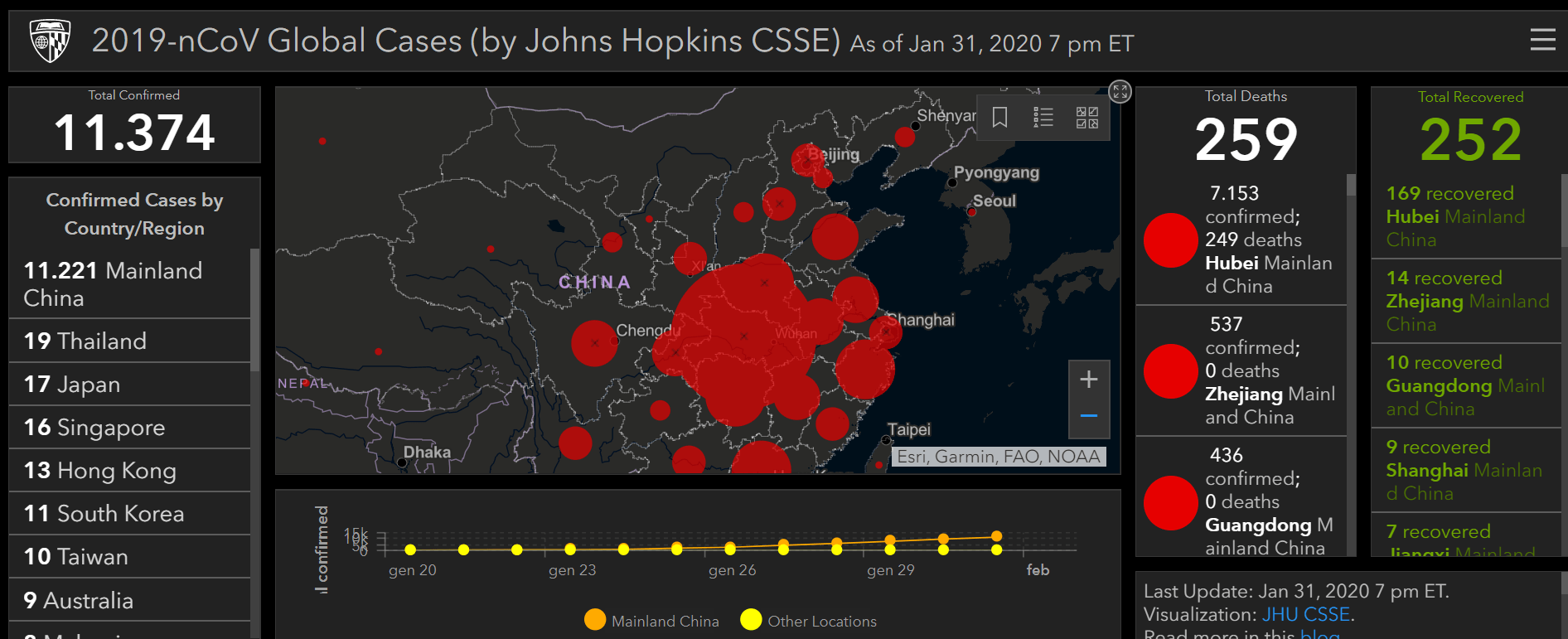Toggle Mainland China orange legend swatch
Screen dimensions: 1568x639
[595, 620]
